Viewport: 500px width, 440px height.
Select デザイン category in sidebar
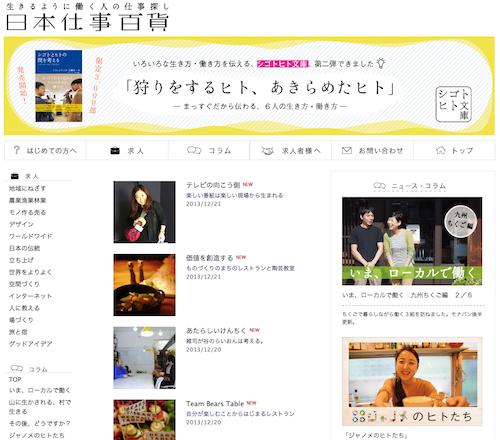click(21, 224)
